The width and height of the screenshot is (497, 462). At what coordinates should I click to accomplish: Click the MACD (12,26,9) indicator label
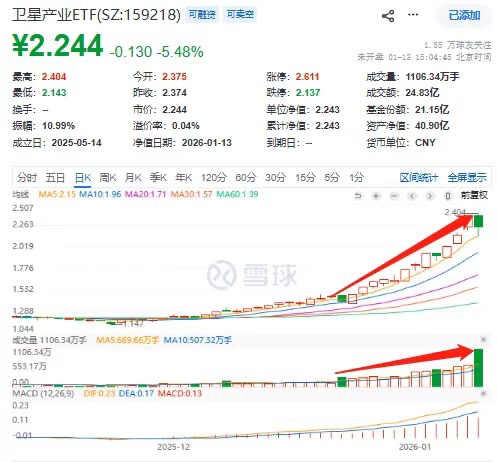pyautogui.click(x=43, y=393)
